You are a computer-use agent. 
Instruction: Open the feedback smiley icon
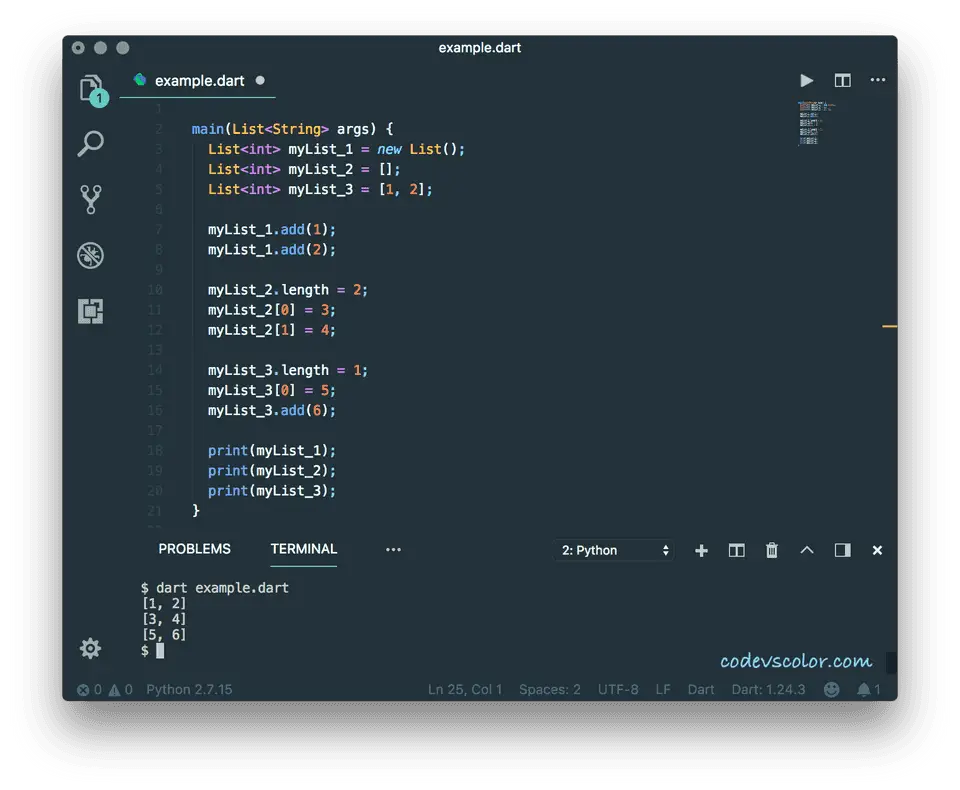(831, 690)
